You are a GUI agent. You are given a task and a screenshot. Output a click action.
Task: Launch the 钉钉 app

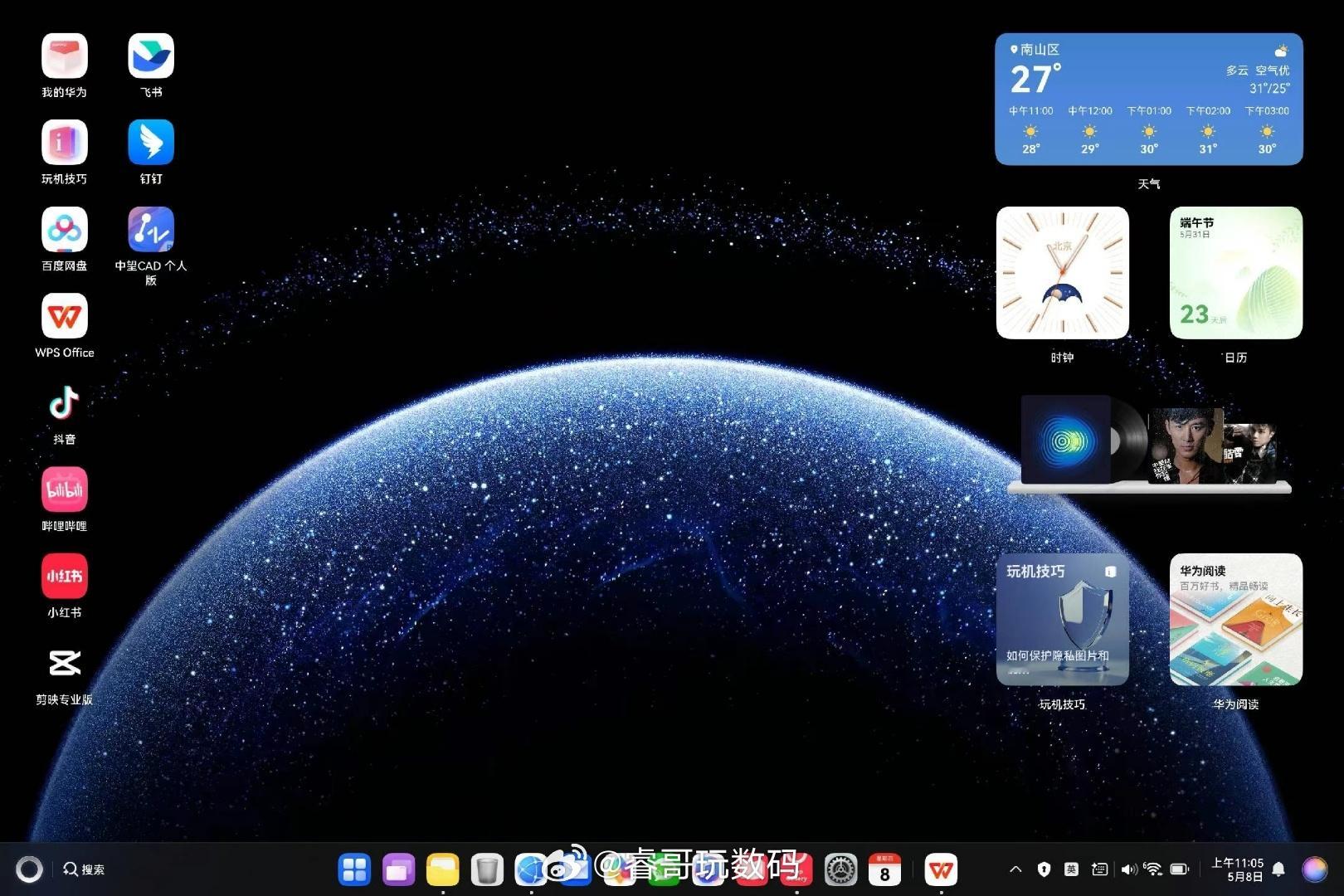click(x=151, y=143)
